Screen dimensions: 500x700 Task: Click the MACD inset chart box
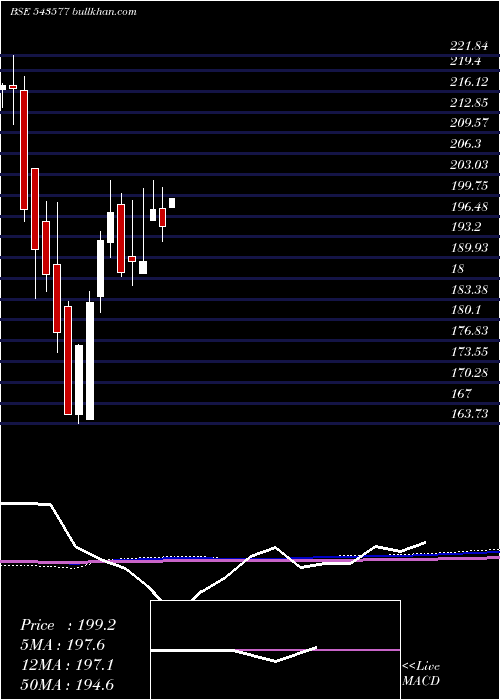click(275, 650)
